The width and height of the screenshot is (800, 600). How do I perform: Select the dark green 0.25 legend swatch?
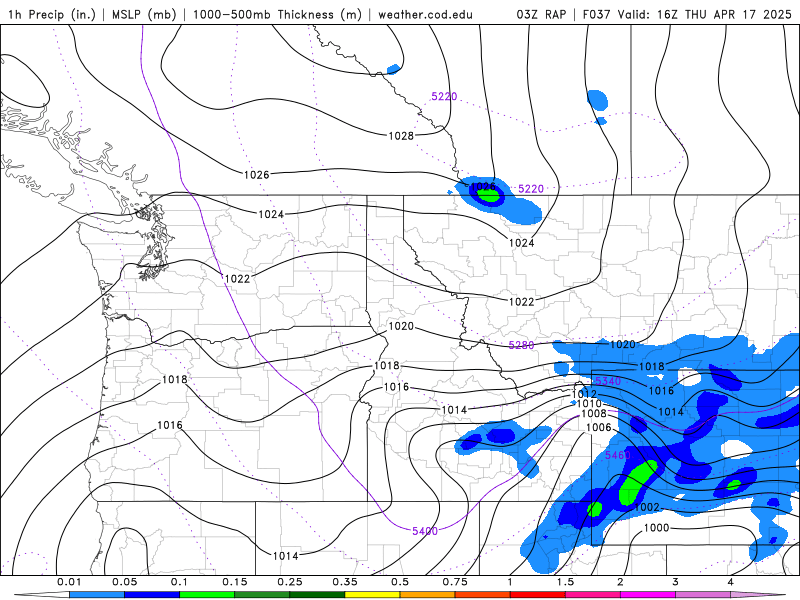317,595
